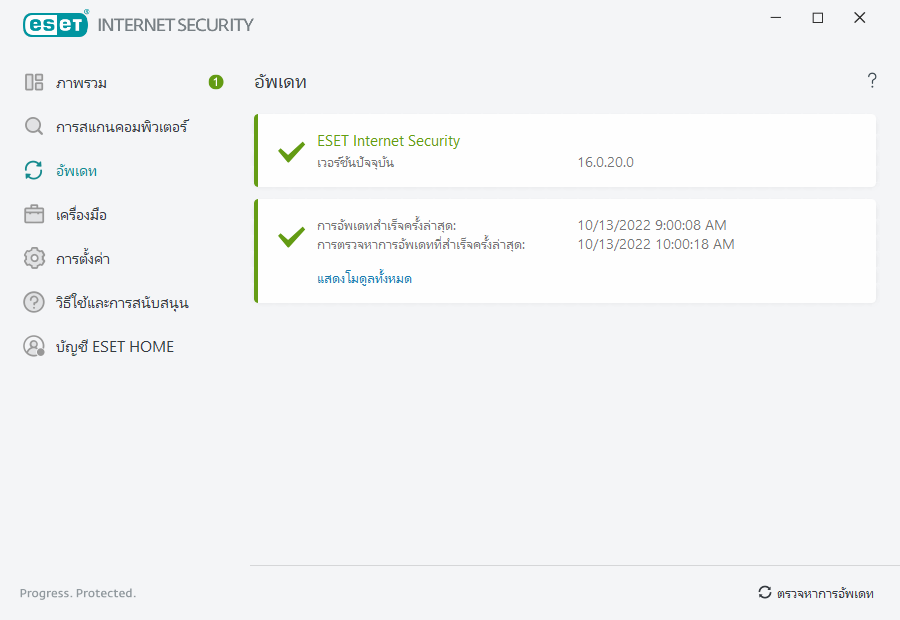Open การตั้งค่า settings section
The image size is (900, 620).
click(83, 259)
